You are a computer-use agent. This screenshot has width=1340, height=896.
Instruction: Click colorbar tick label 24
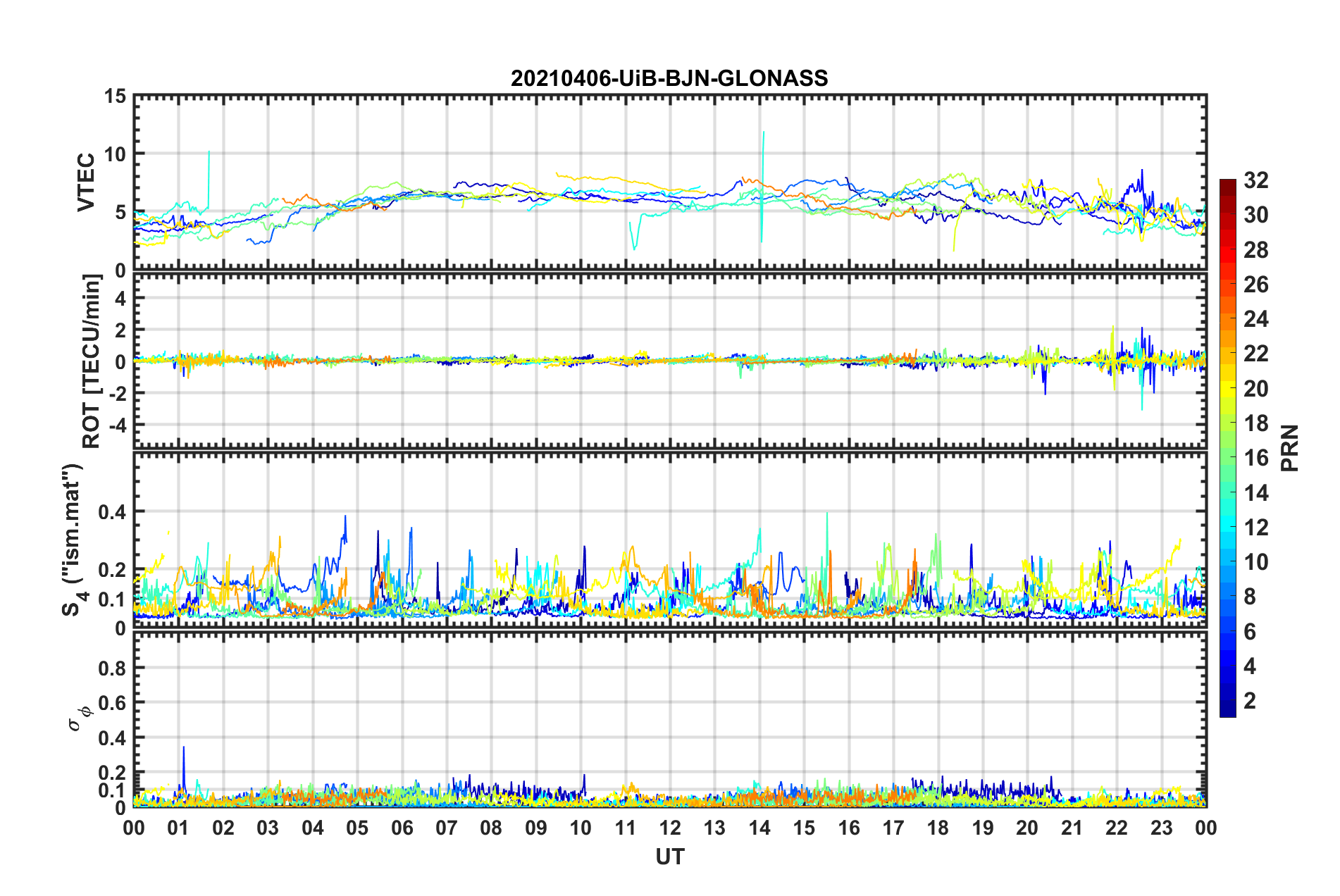click(x=1256, y=319)
